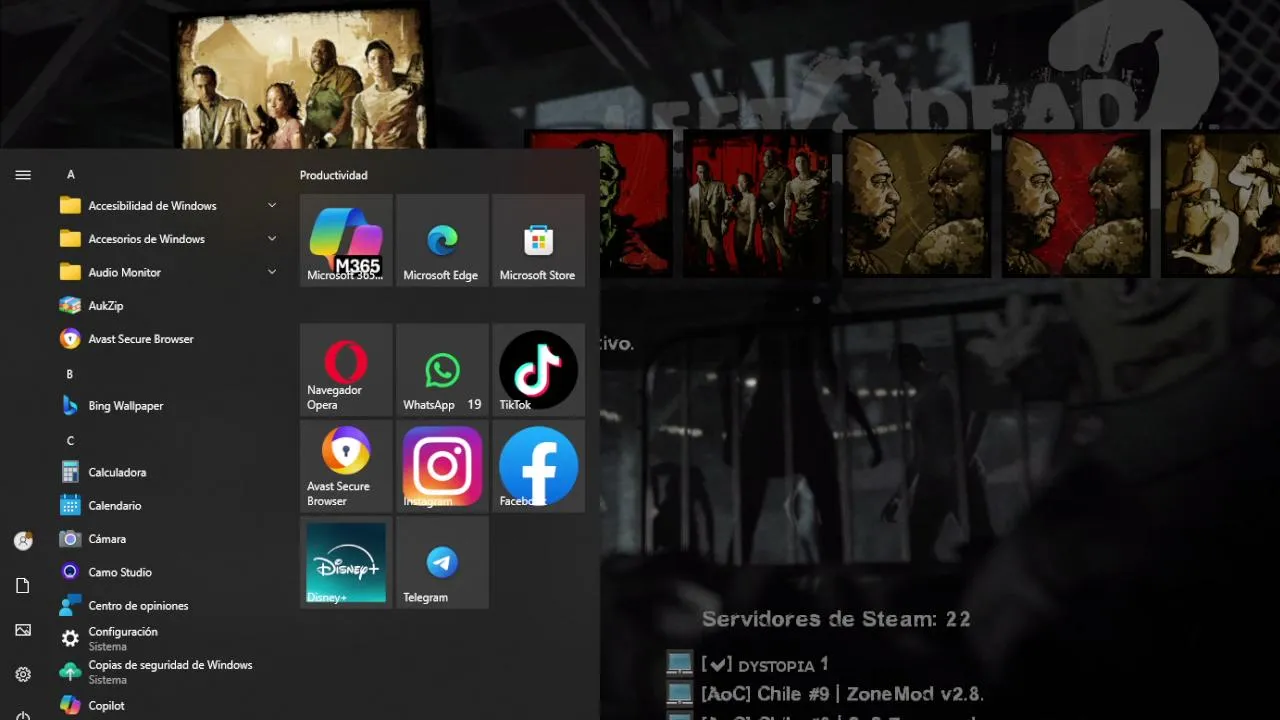
Task: Launch the Disney+ tile
Action: tap(345, 562)
